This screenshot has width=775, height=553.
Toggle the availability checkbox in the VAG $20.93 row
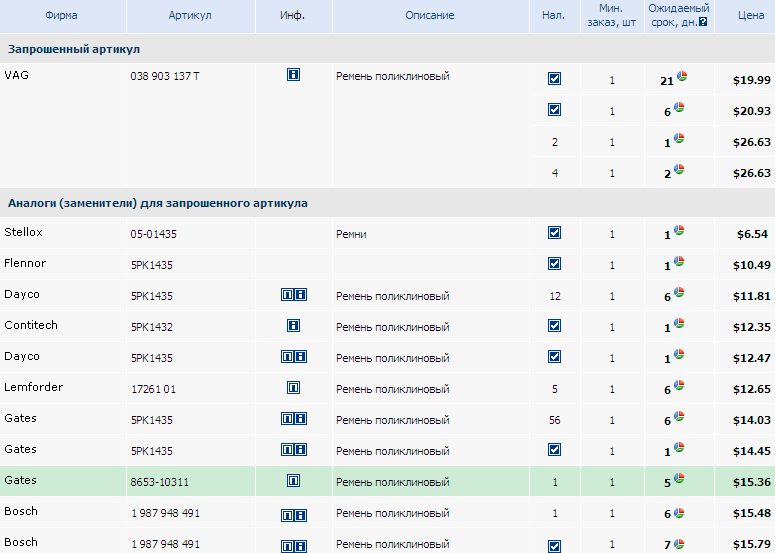555,110
